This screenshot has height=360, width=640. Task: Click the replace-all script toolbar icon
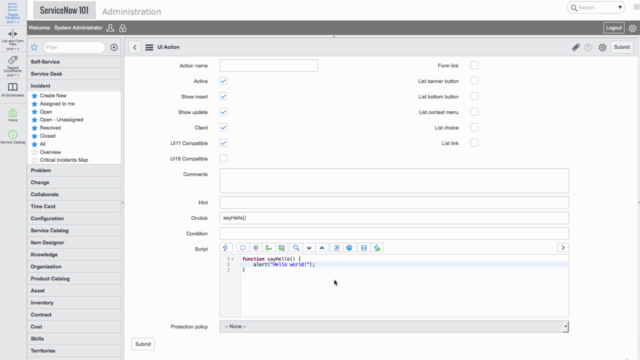282,248
